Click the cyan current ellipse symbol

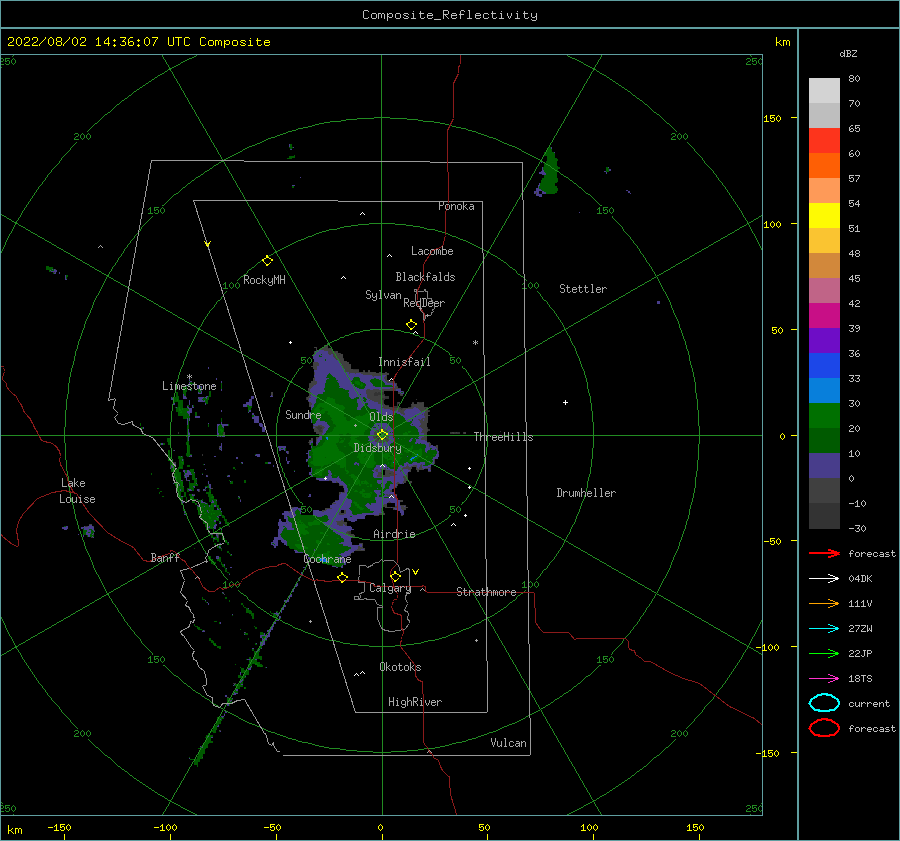(824, 703)
